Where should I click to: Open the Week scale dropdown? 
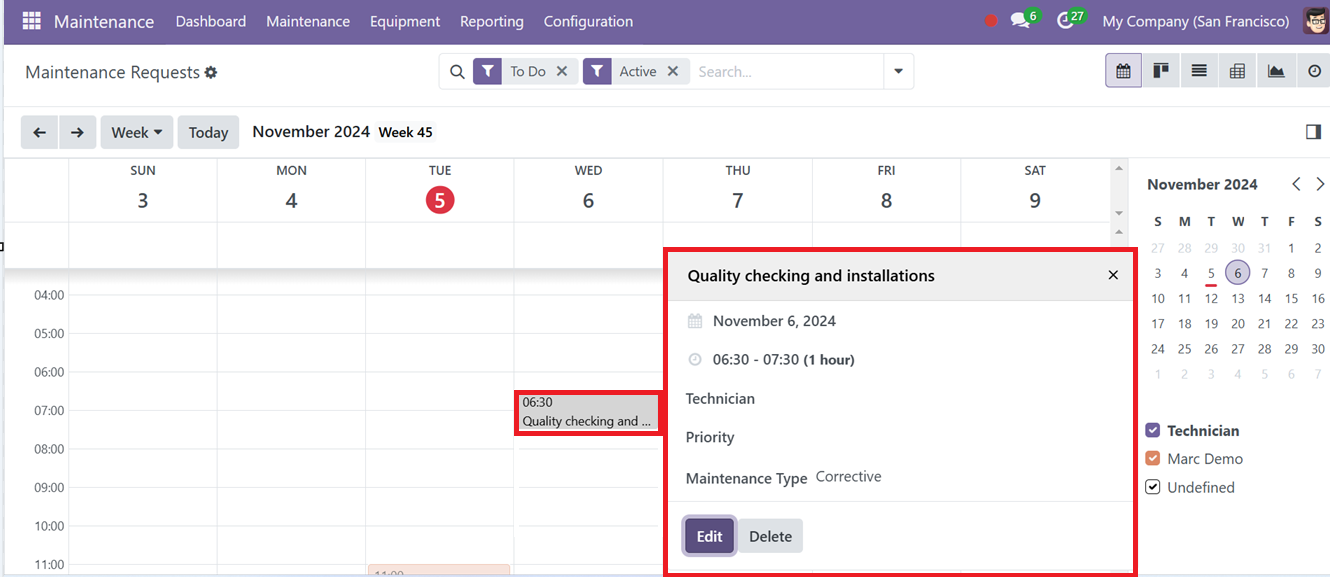point(137,132)
